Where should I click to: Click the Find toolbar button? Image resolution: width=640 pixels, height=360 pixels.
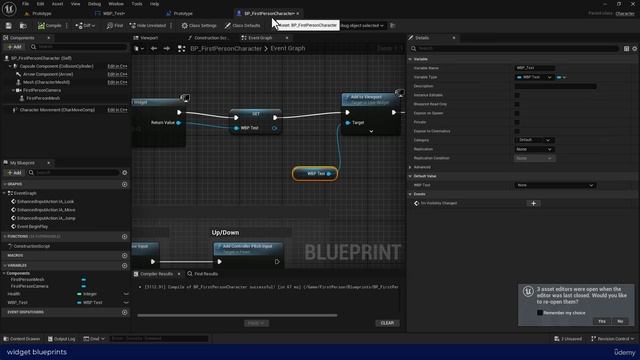[115, 26]
